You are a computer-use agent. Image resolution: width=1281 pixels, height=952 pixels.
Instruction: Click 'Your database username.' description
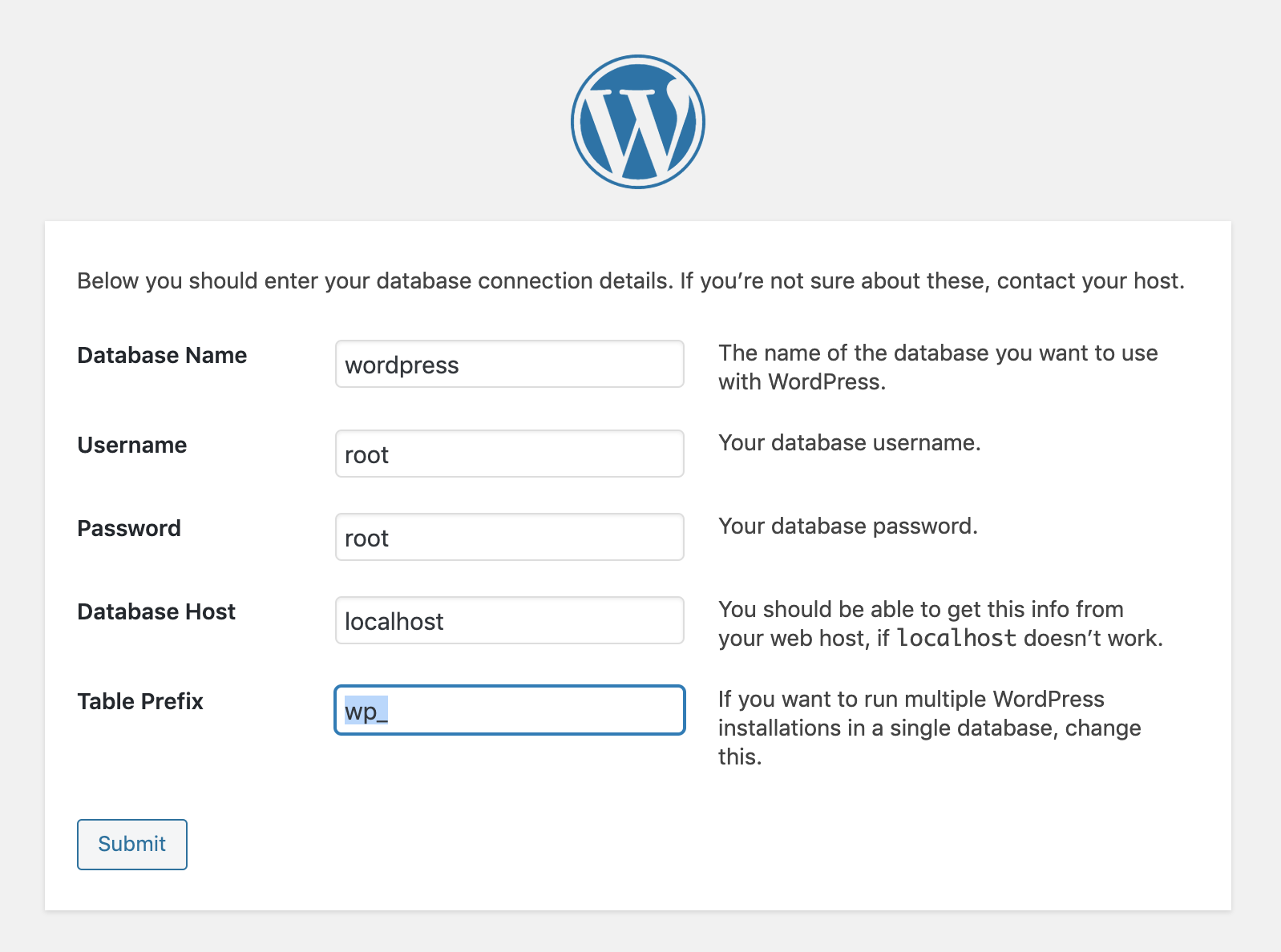(x=850, y=442)
